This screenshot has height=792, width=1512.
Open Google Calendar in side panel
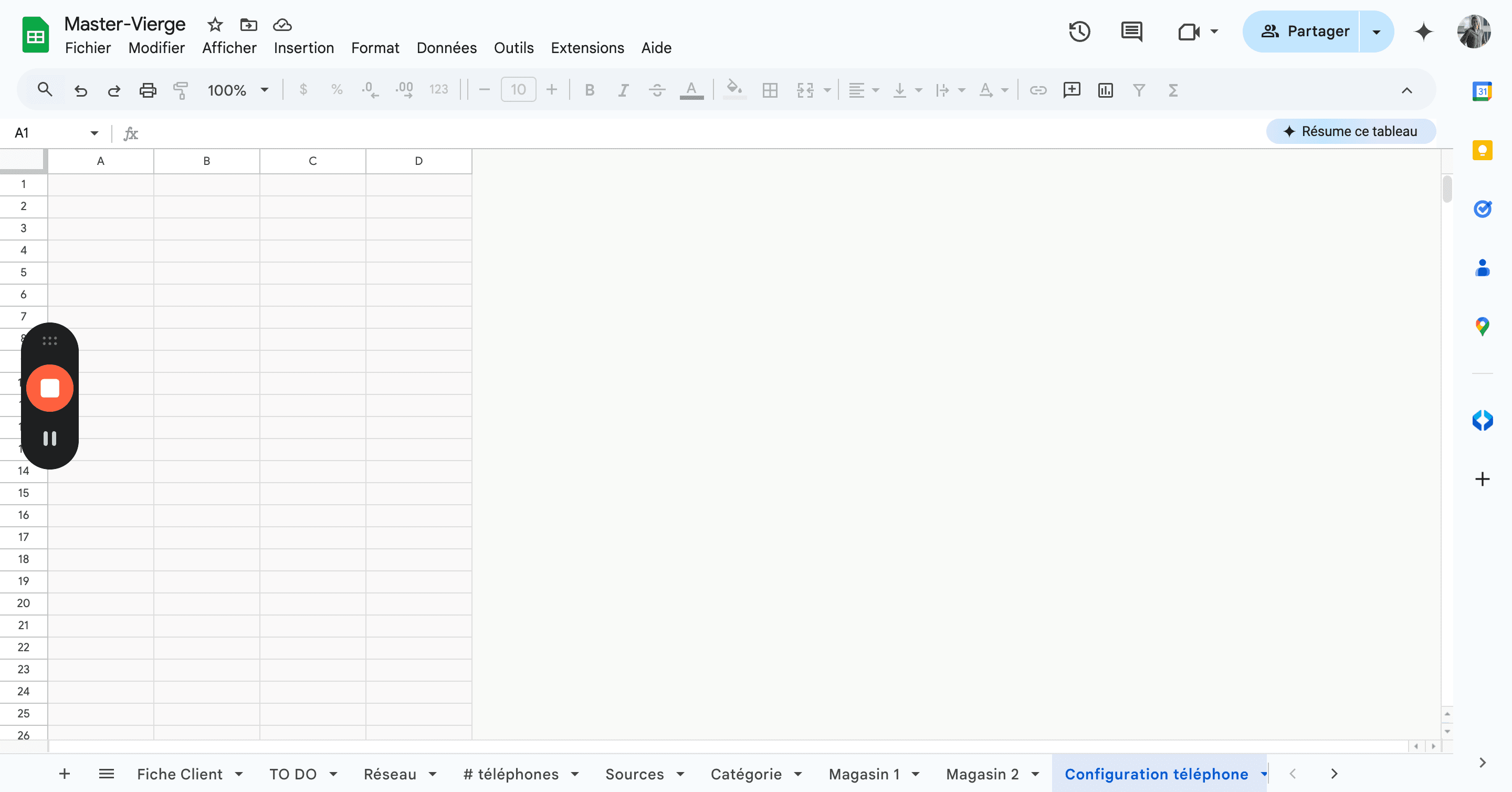(x=1482, y=91)
